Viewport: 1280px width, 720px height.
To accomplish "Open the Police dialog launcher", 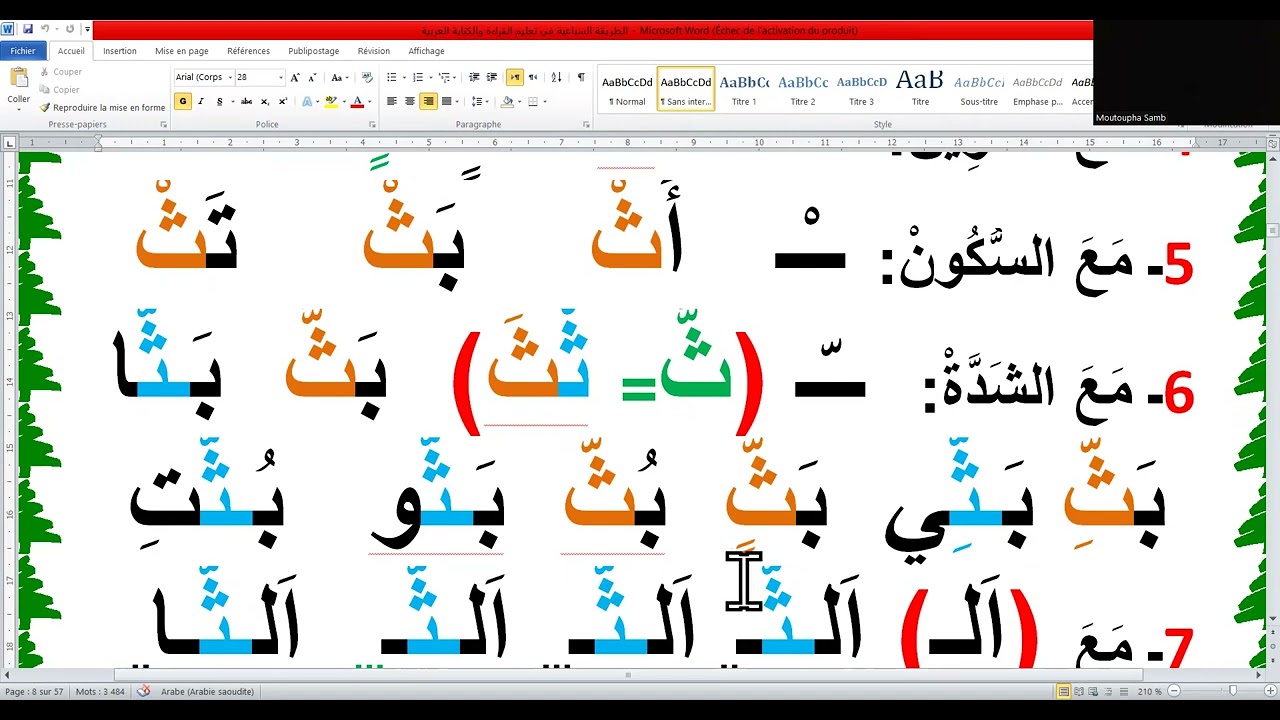I will 372,125.
